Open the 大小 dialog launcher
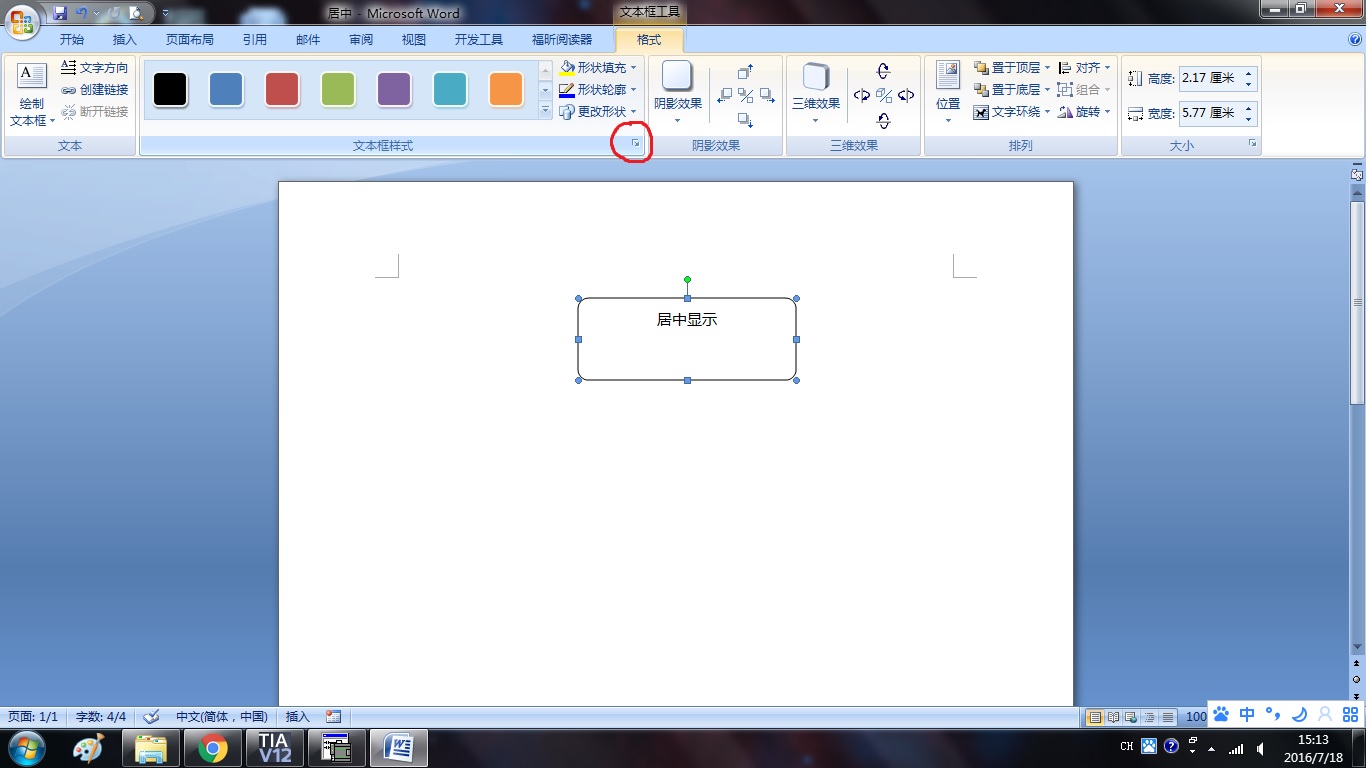1366x768 pixels. tap(1252, 145)
